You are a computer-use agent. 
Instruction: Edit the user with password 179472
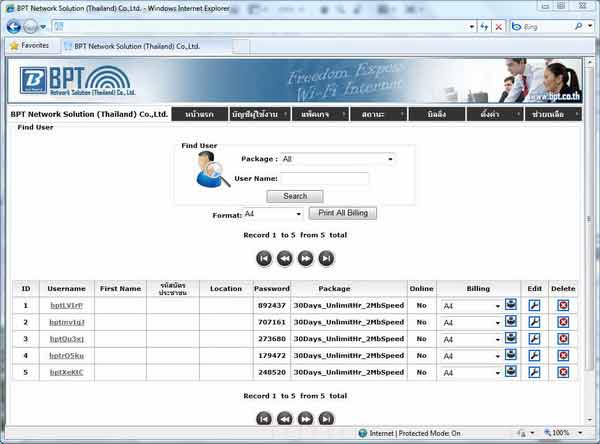pyautogui.click(x=534, y=356)
